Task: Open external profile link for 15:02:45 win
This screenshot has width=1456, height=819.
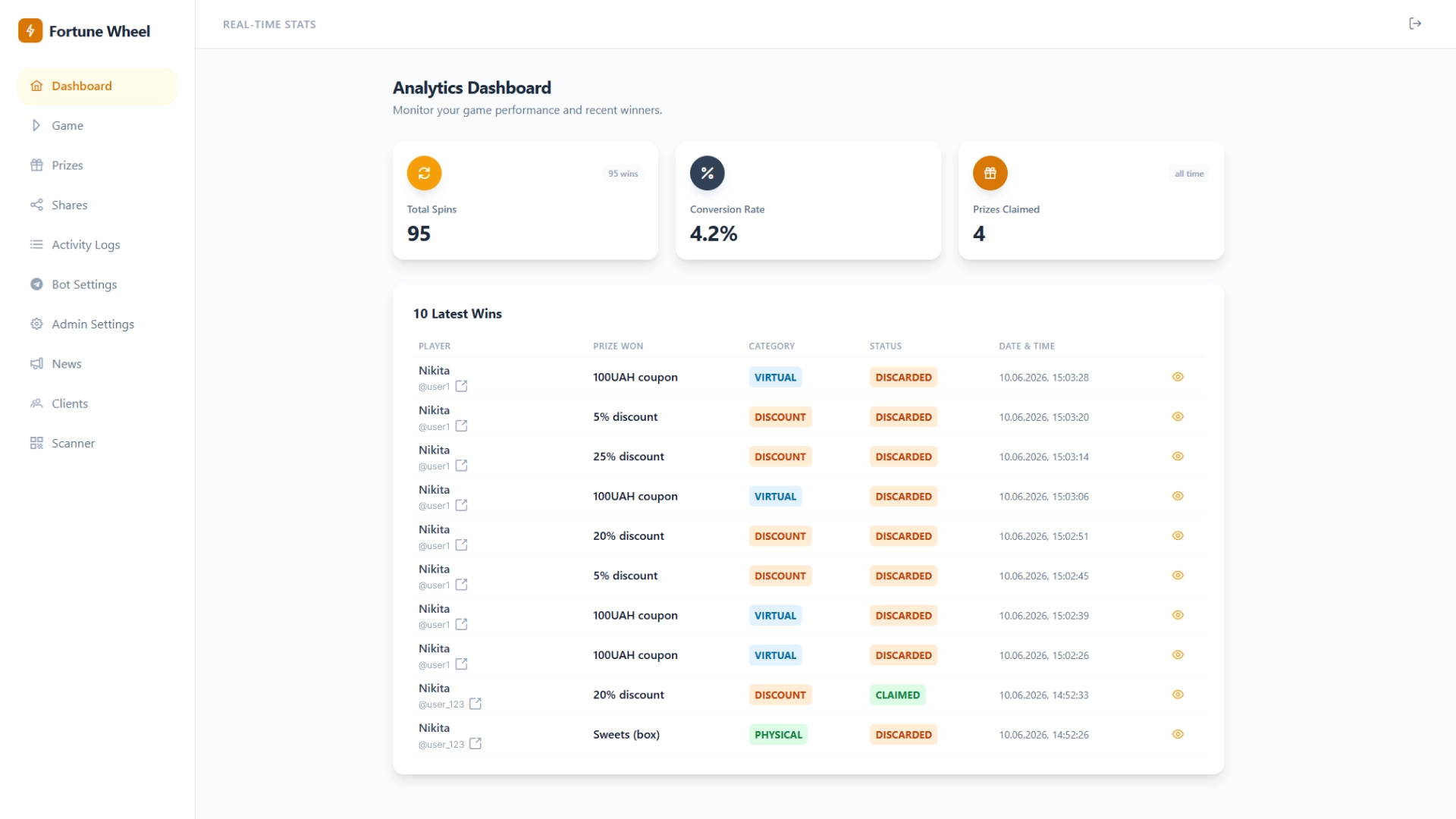Action: pyautogui.click(x=461, y=585)
